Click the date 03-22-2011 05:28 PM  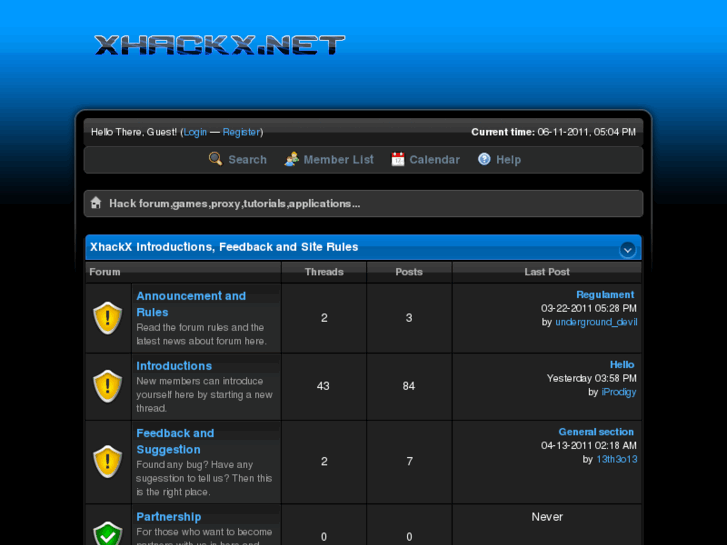(x=589, y=308)
